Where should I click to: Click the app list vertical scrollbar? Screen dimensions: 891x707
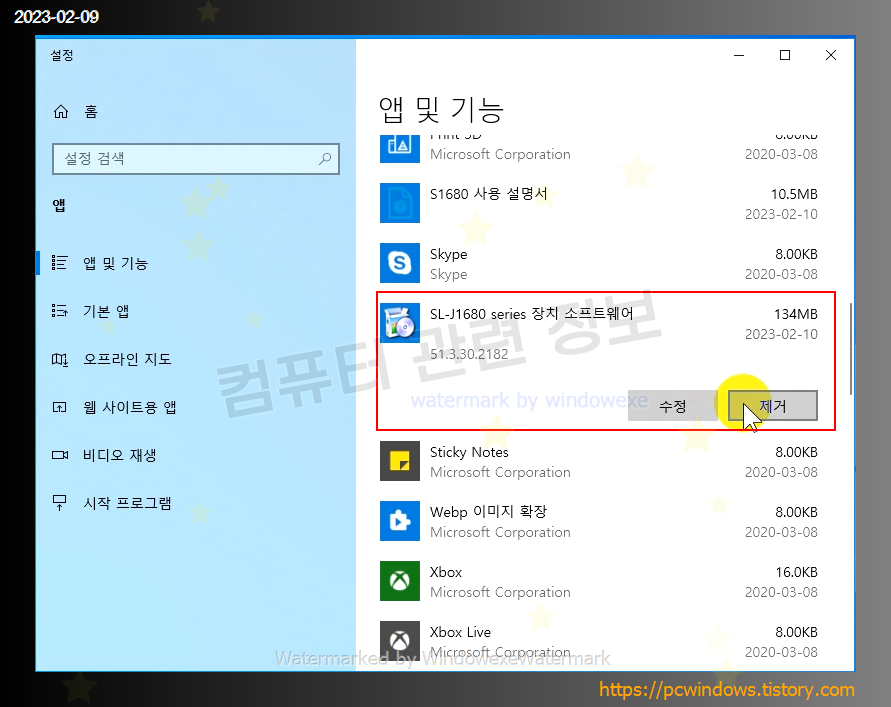851,349
